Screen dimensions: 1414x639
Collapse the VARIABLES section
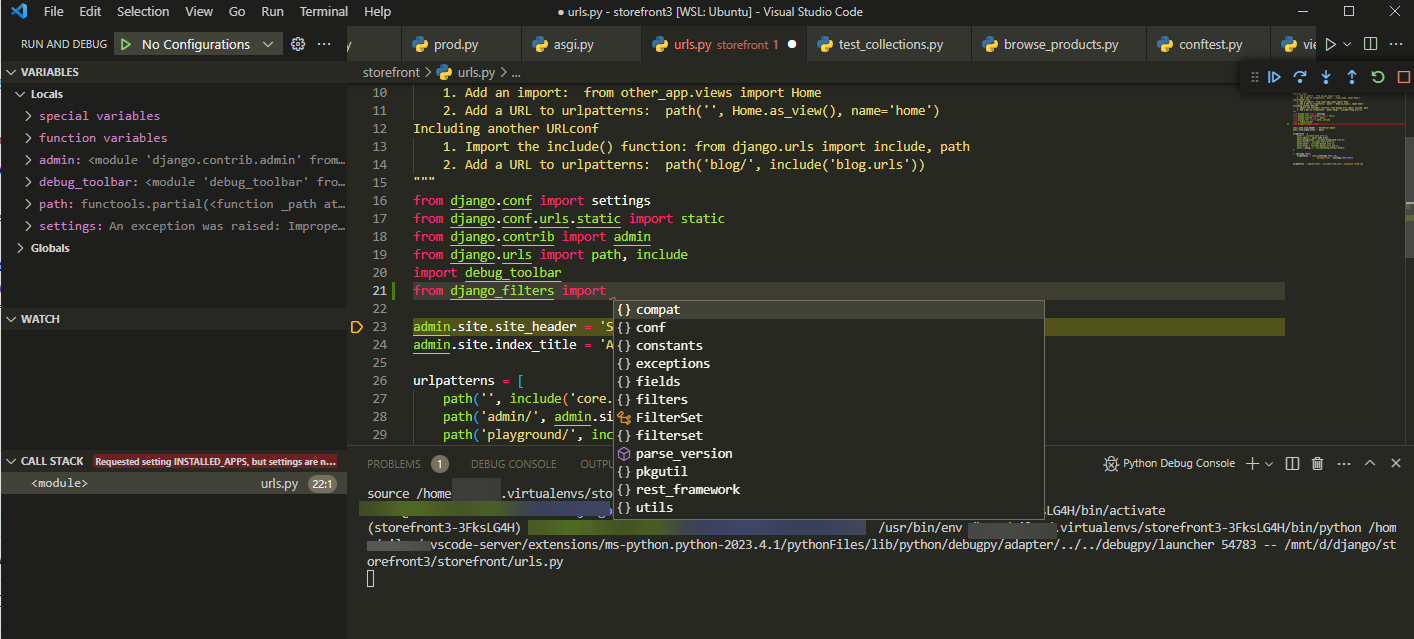click(10, 72)
